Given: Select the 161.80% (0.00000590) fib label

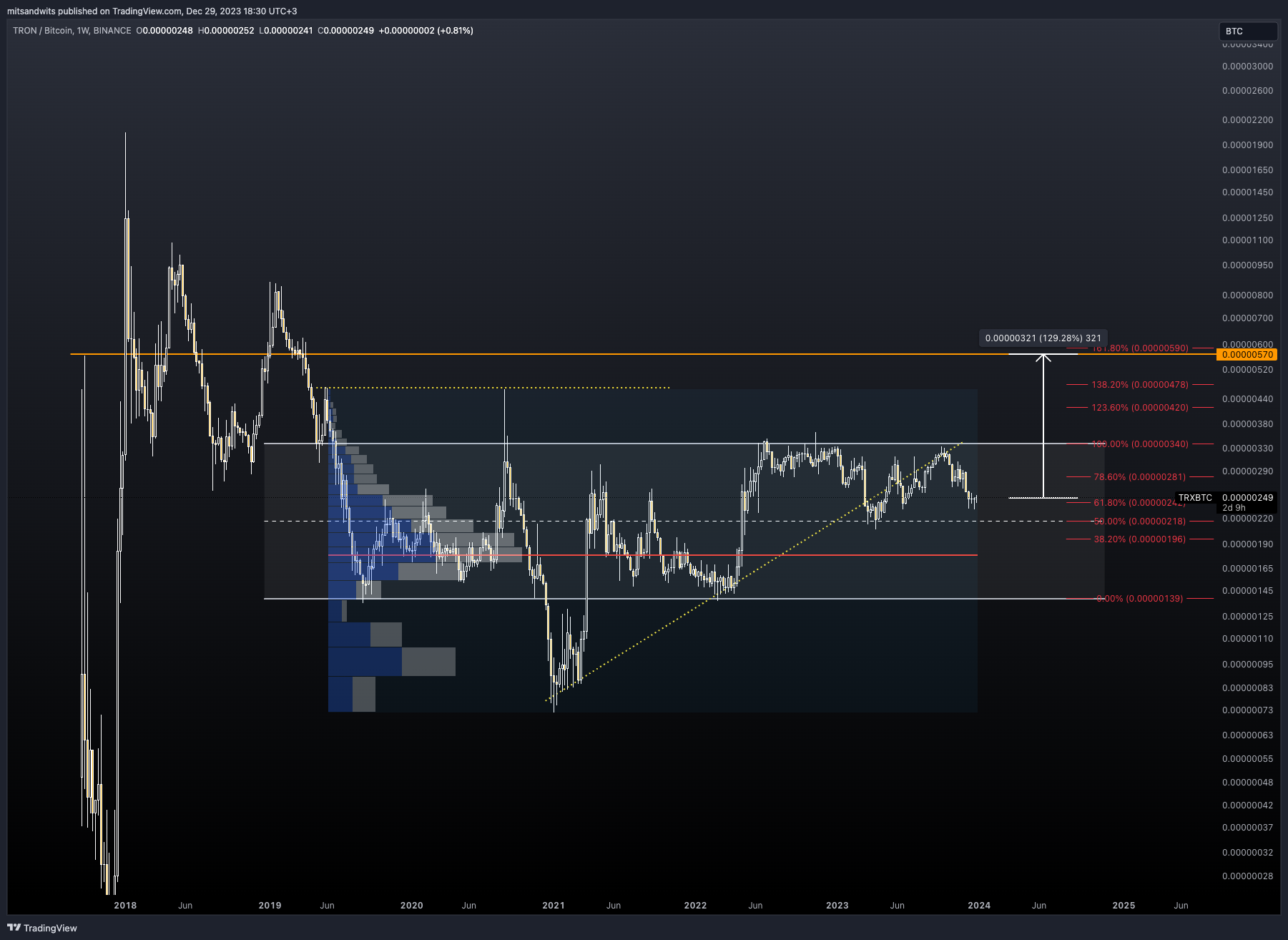Looking at the screenshot, I should 1140,348.
